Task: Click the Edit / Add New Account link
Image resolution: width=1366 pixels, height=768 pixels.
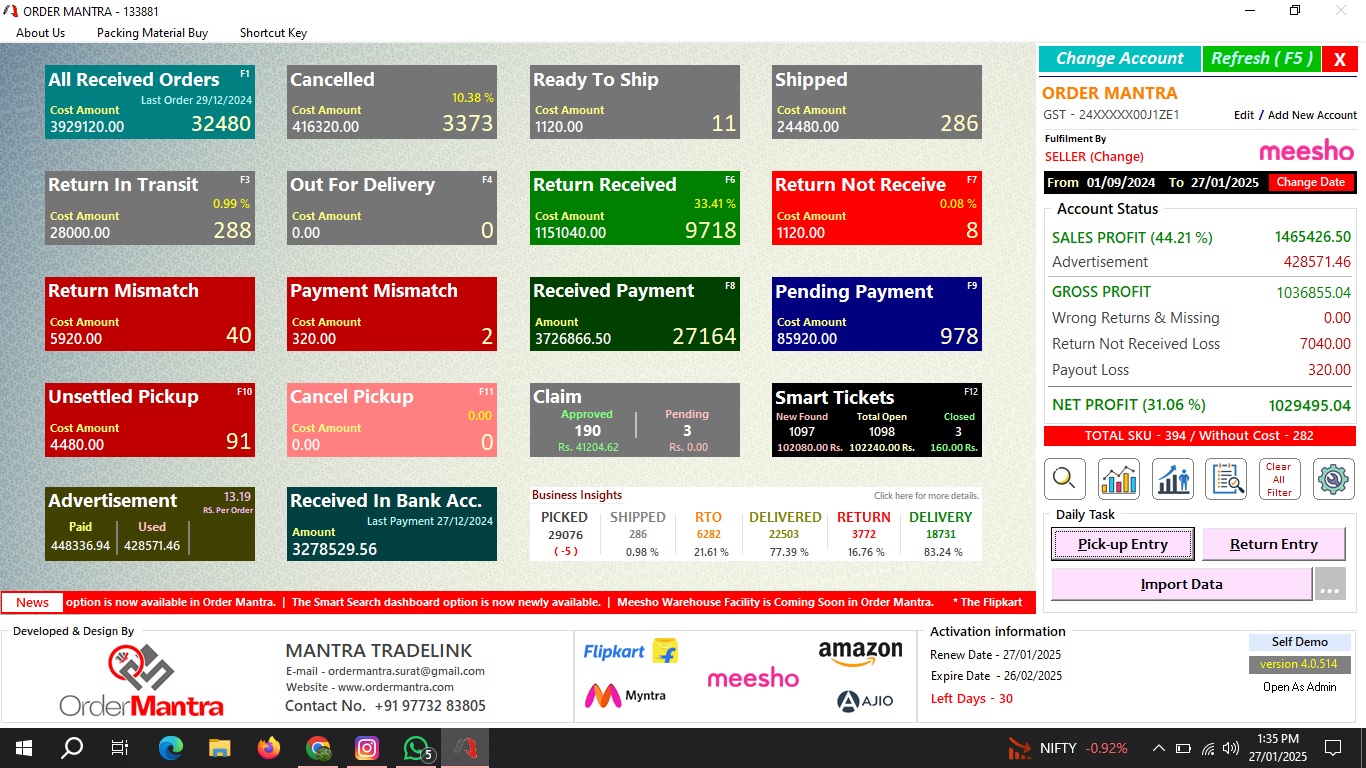Action: click(1295, 115)
